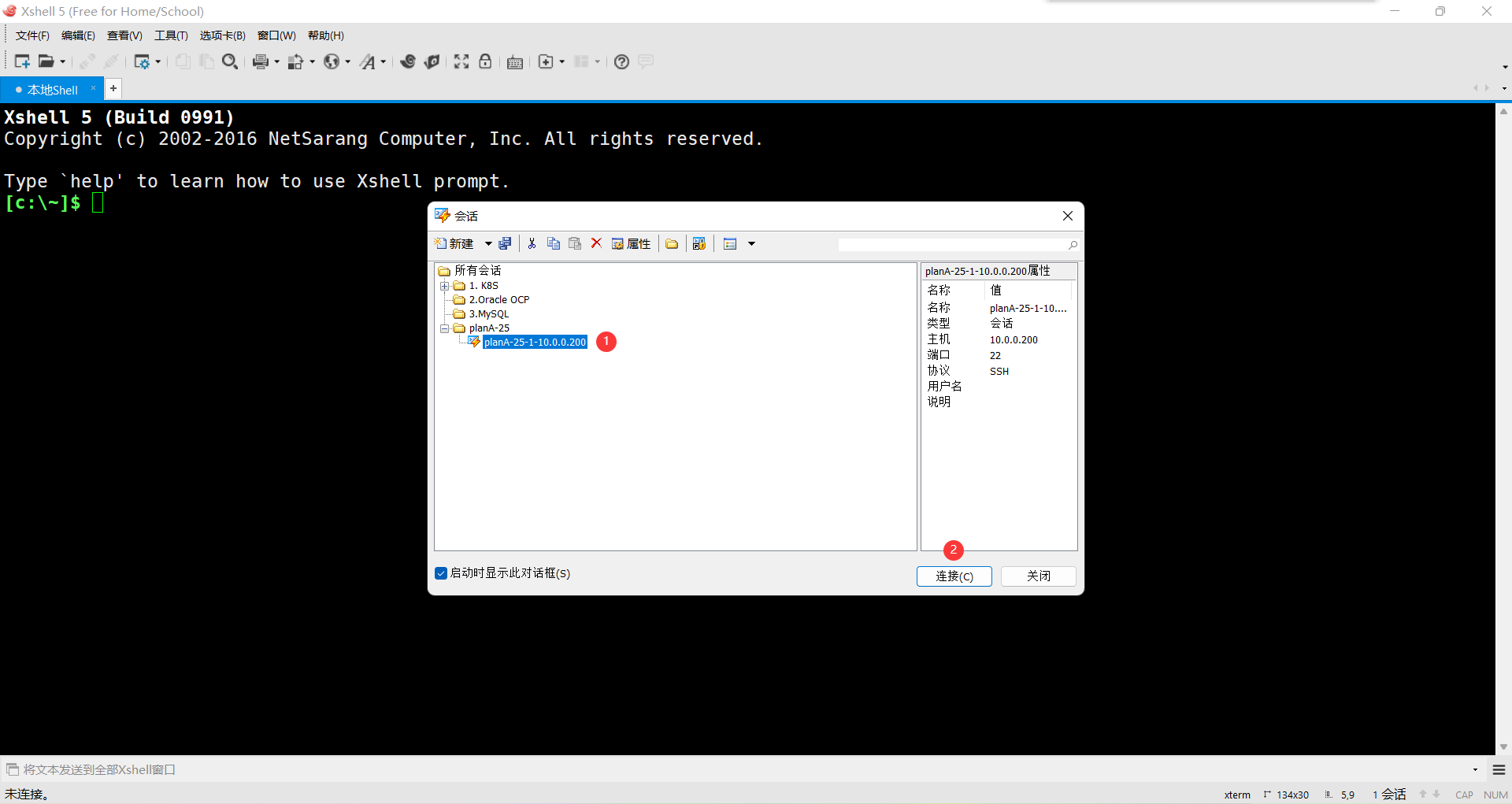Select the 所有会话 root folder
The height and width of the screenshot is (804, 1512).
click(477, 271)
